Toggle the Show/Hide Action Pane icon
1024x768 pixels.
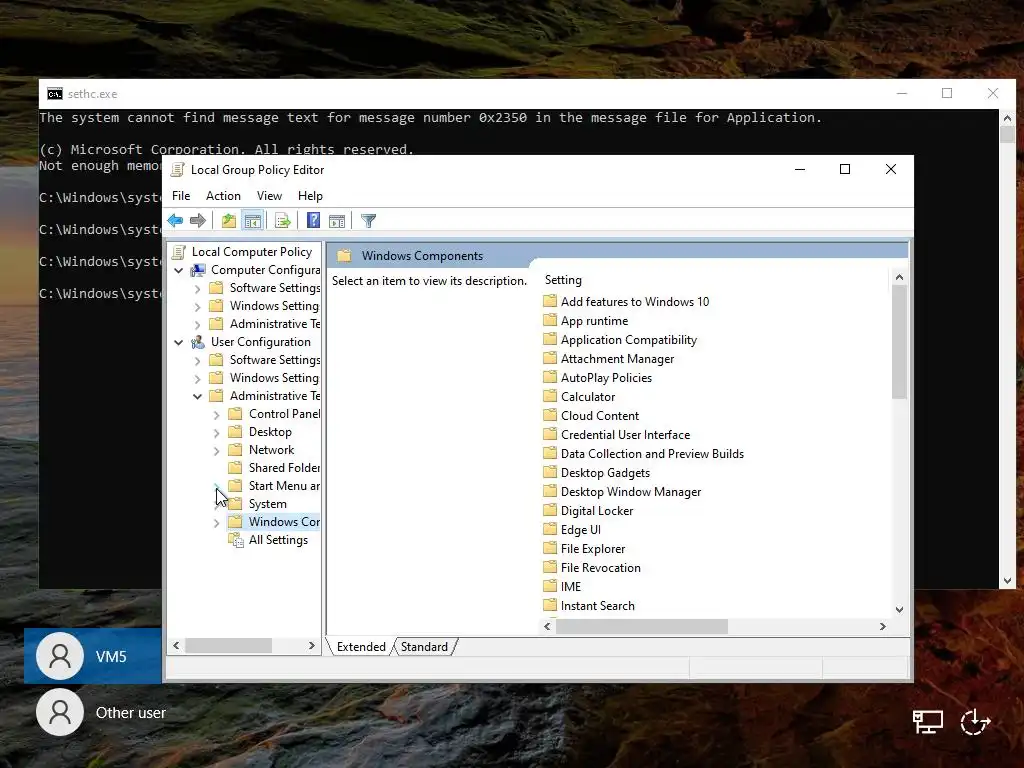(337, 221)
